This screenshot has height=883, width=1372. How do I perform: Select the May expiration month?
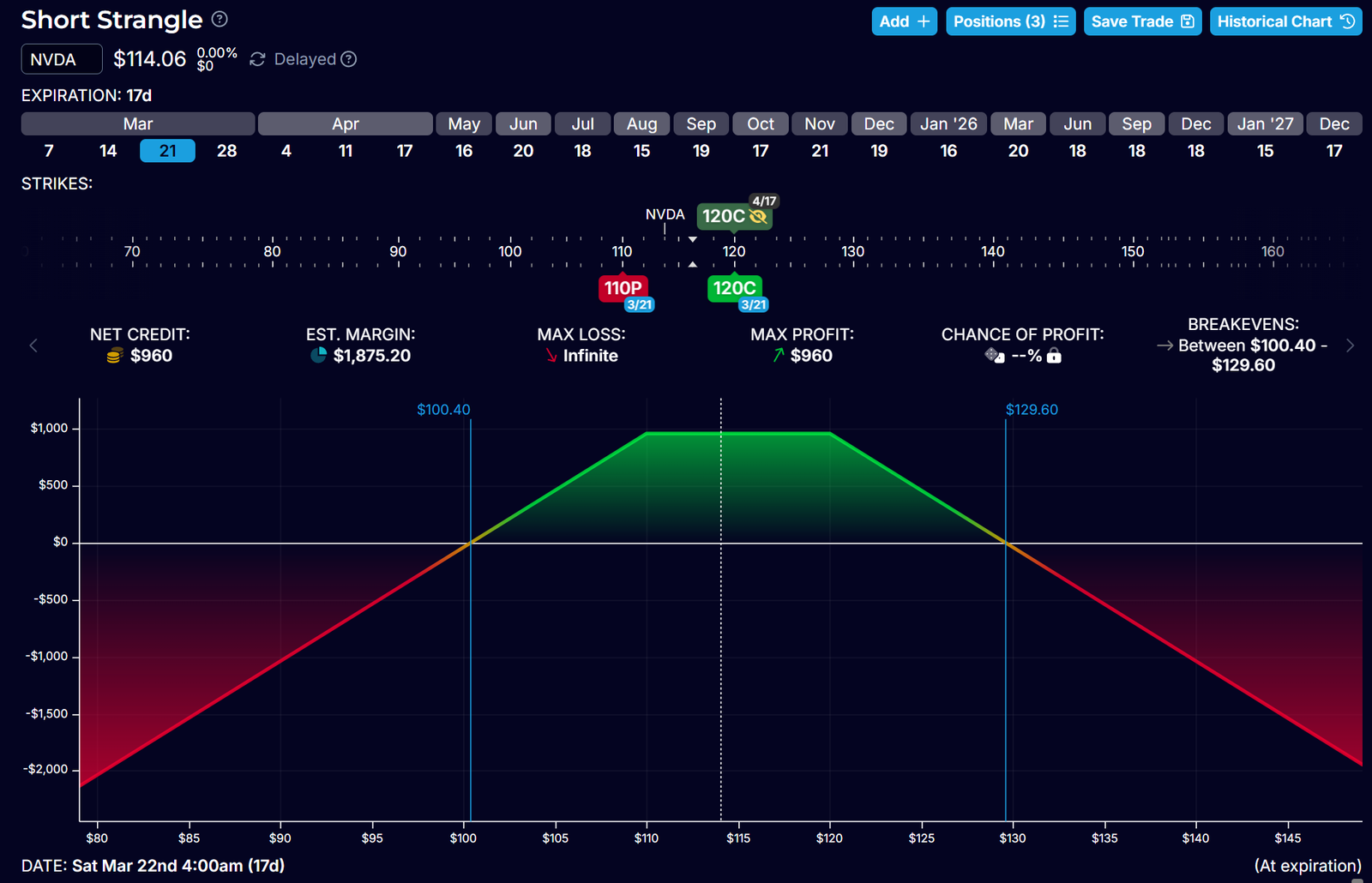click(464, 123)
